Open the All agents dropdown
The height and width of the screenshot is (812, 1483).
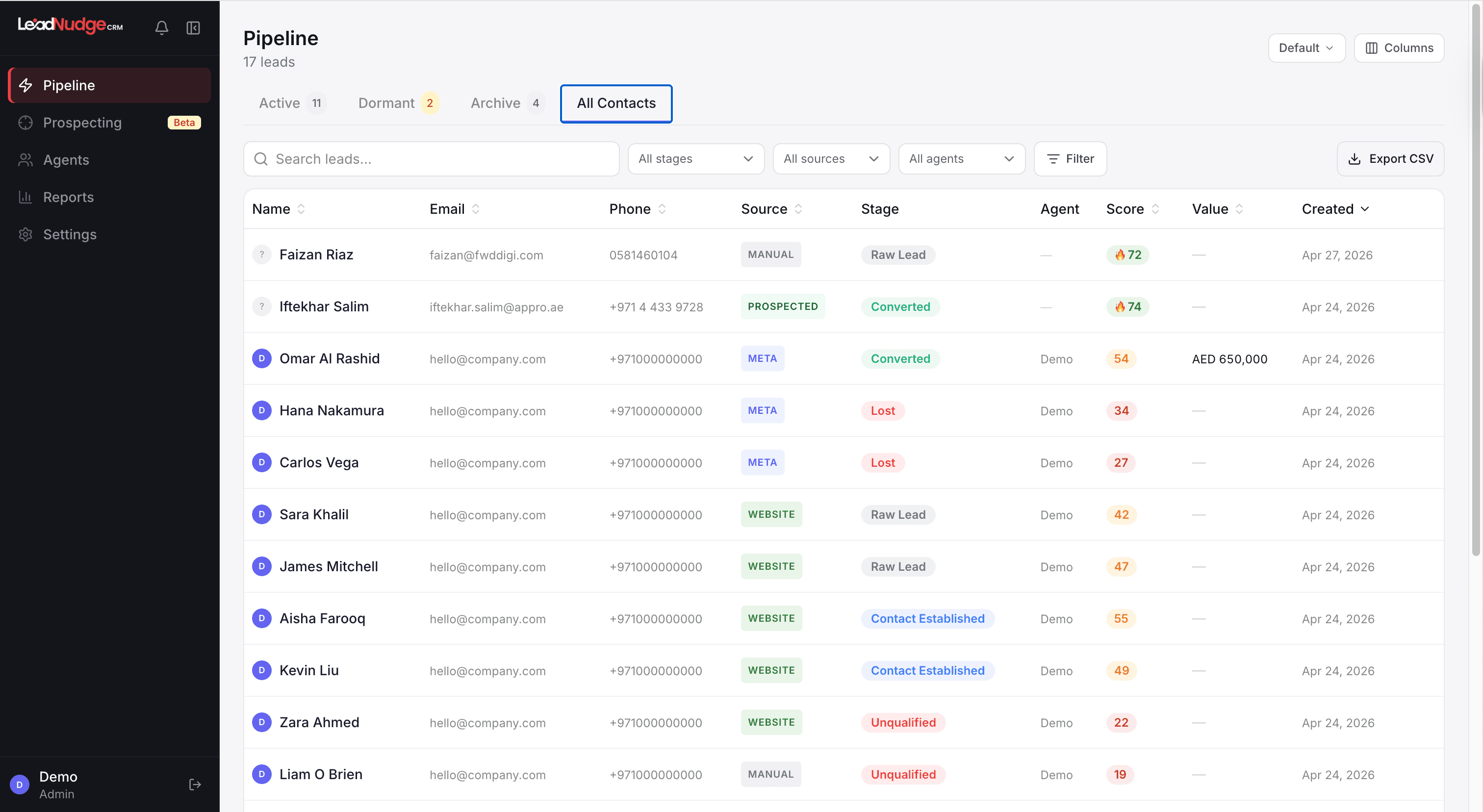coord(961,159)
